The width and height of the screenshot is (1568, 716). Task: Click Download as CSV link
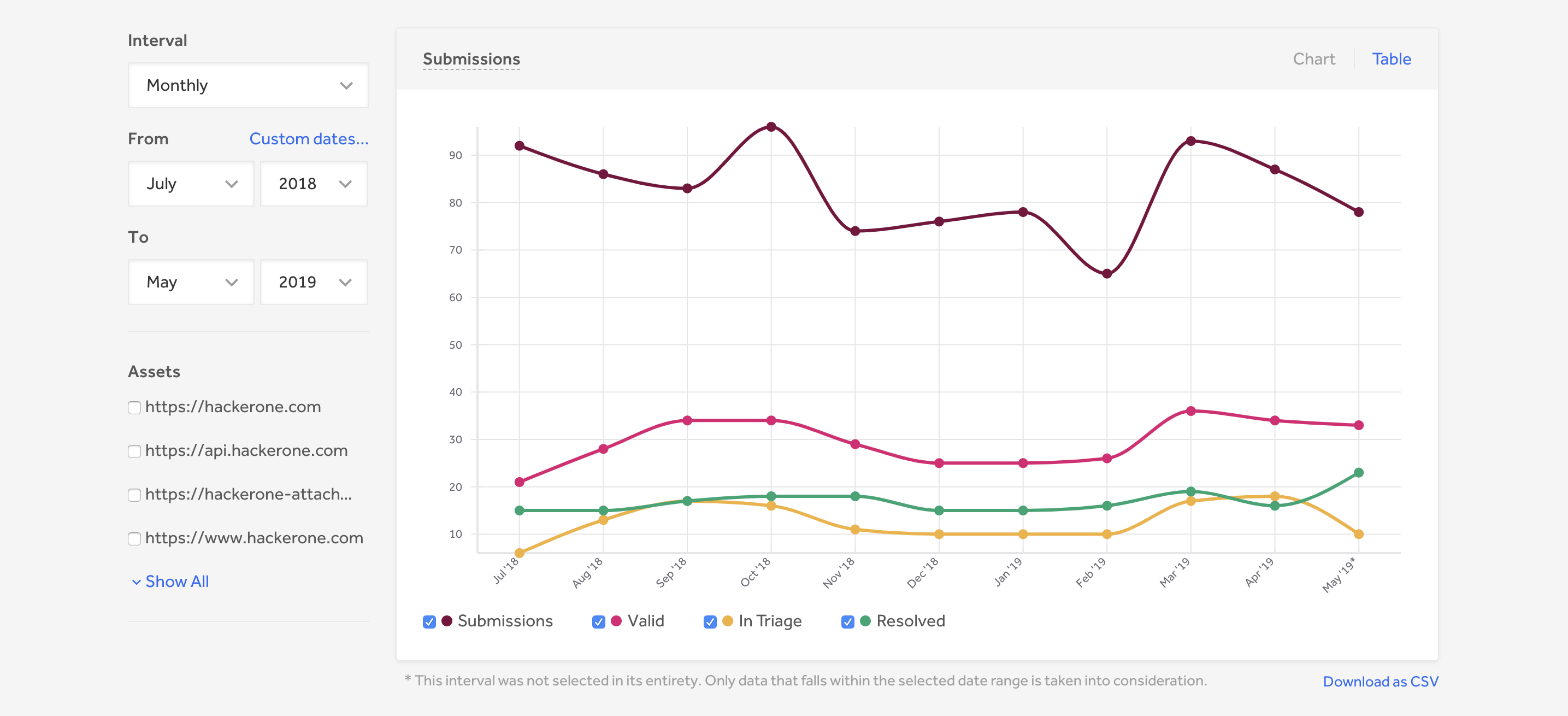click(1380, 682)
